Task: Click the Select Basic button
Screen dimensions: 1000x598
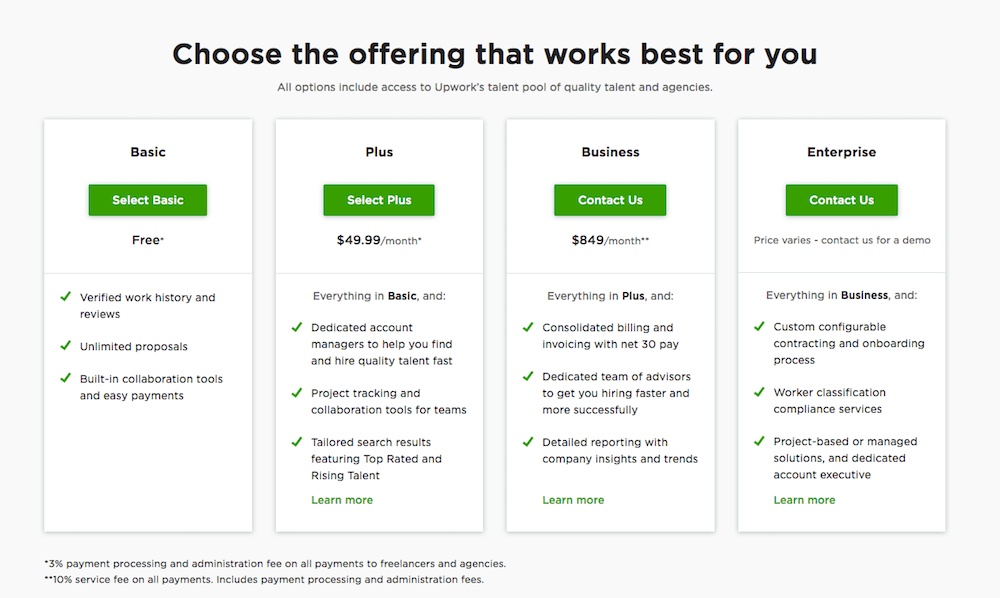Action: (148, 200)
